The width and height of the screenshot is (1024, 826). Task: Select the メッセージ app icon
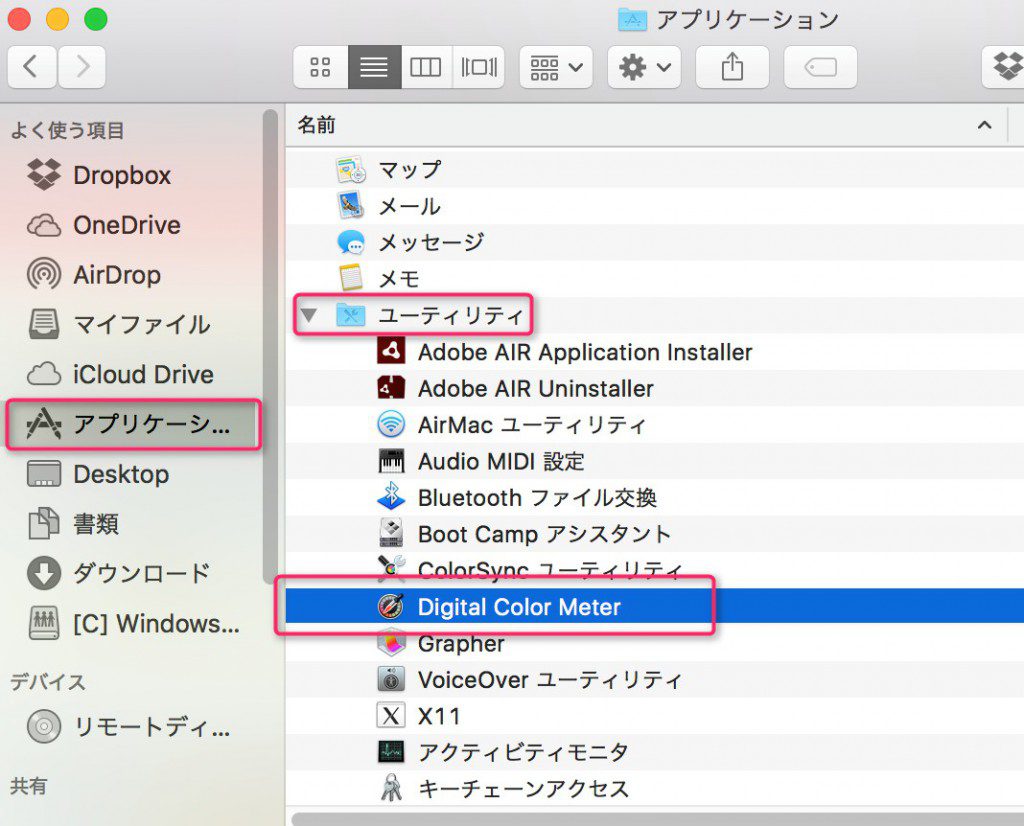[x=351, y=242]
